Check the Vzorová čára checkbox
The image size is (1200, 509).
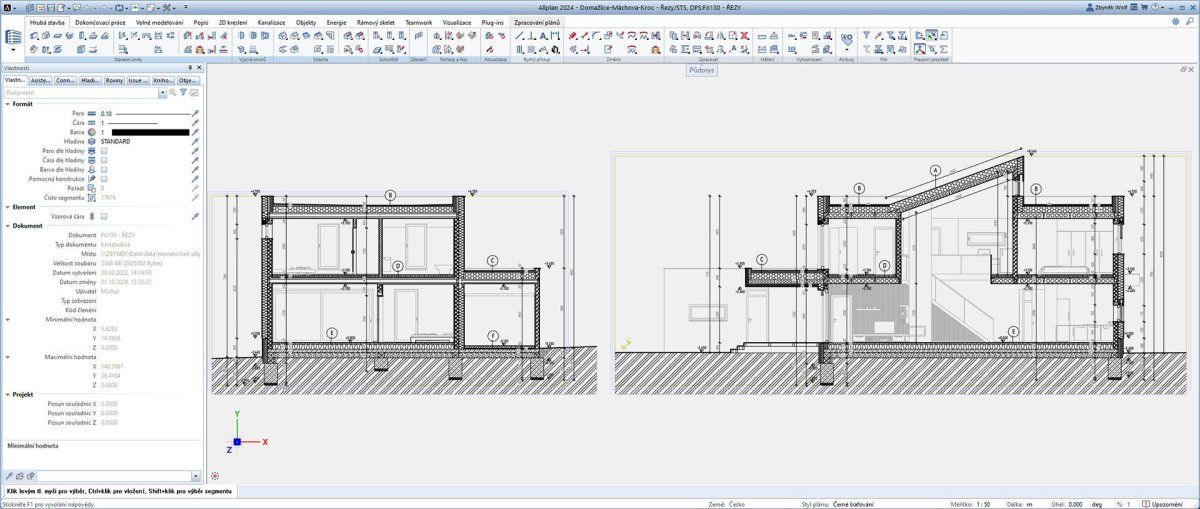click(x=104, y=216)
